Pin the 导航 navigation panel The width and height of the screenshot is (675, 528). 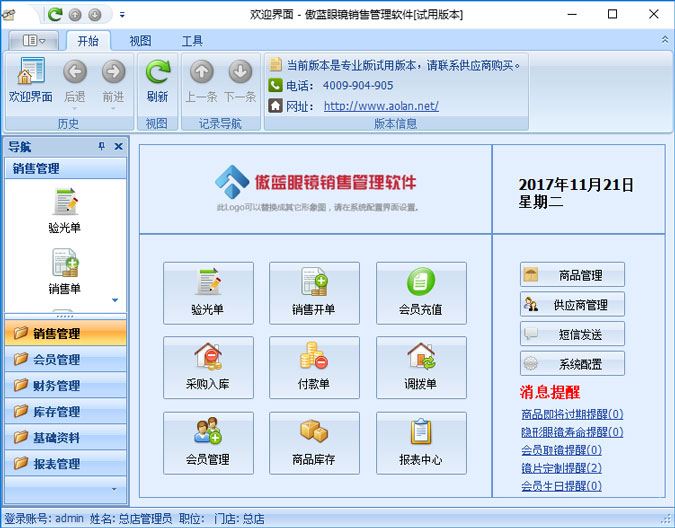click(101, 147)
